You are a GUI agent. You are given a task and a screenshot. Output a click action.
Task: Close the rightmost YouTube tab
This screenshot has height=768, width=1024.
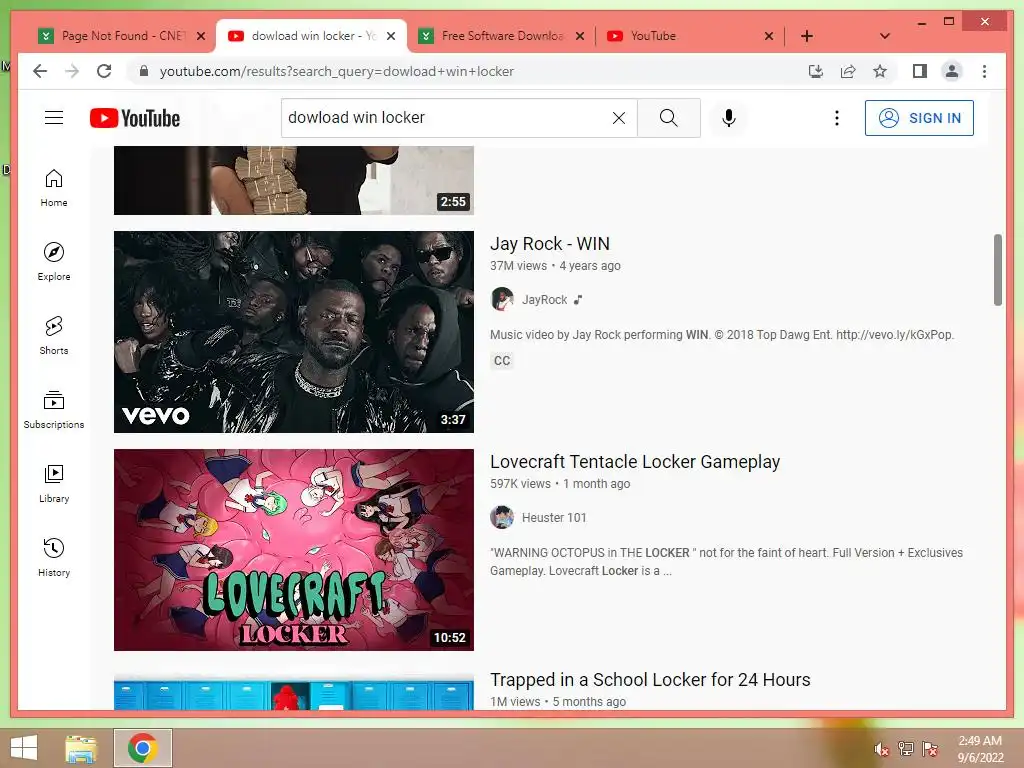point(769,36)
